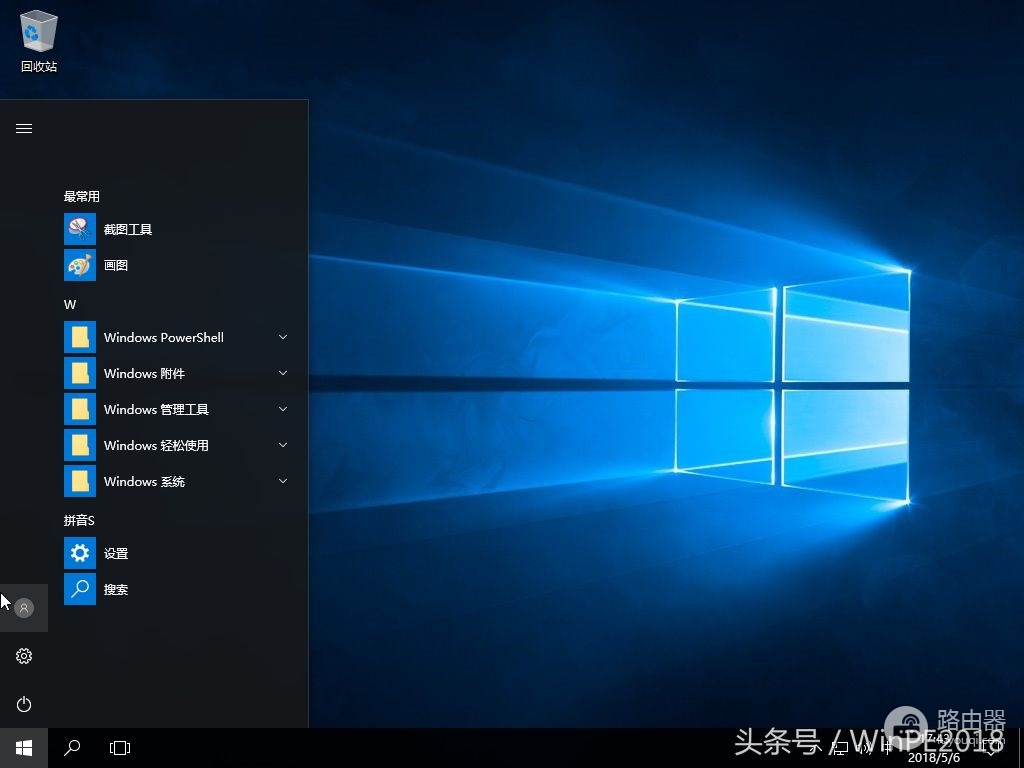Select the Windows 系统 label
The width and height of the screenshot is (1024, 768).
point(144,481)
